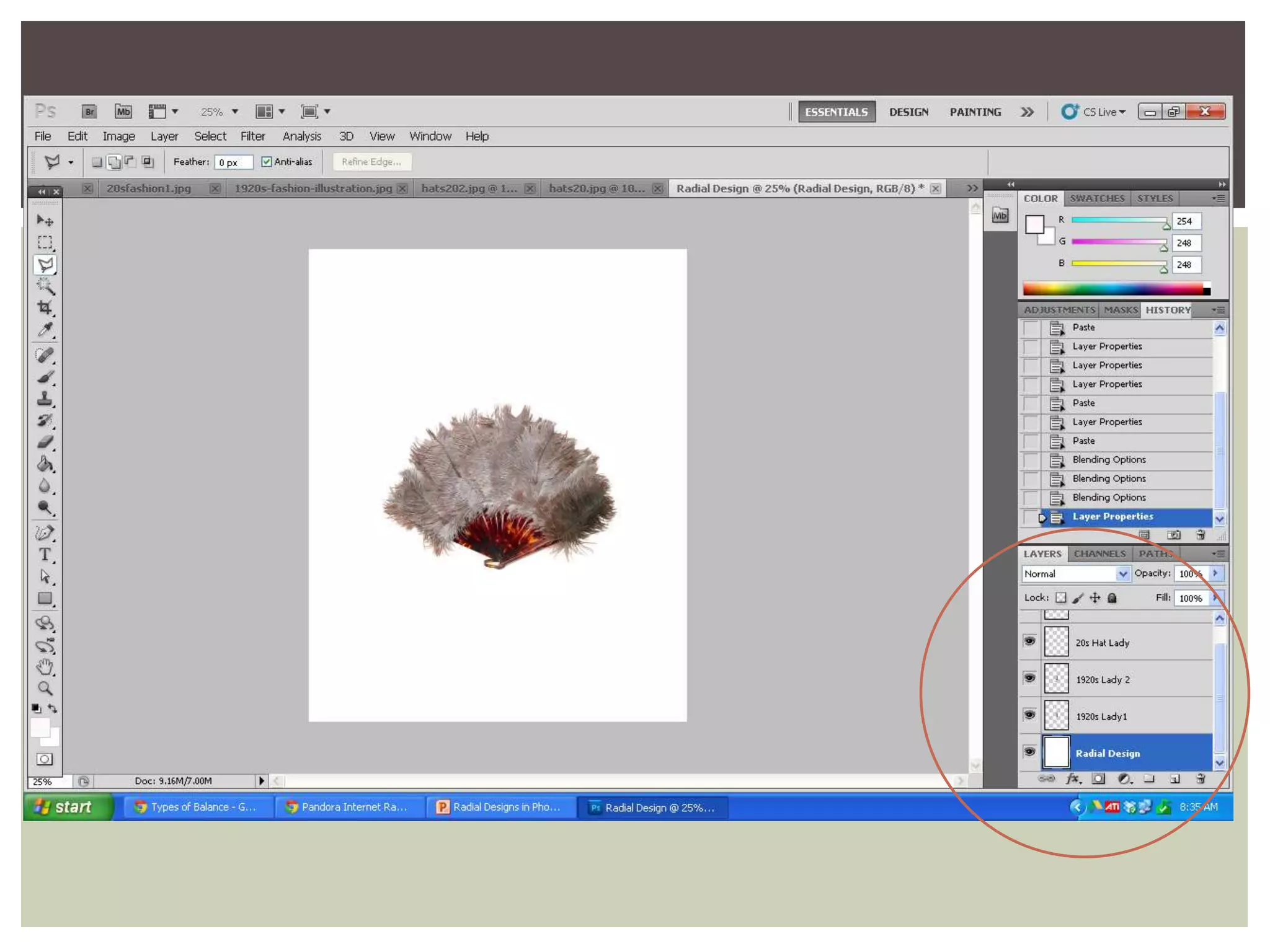Switch to the Design workspace
This screenshot has height=952, width=1270.
(x=908, y=112)
